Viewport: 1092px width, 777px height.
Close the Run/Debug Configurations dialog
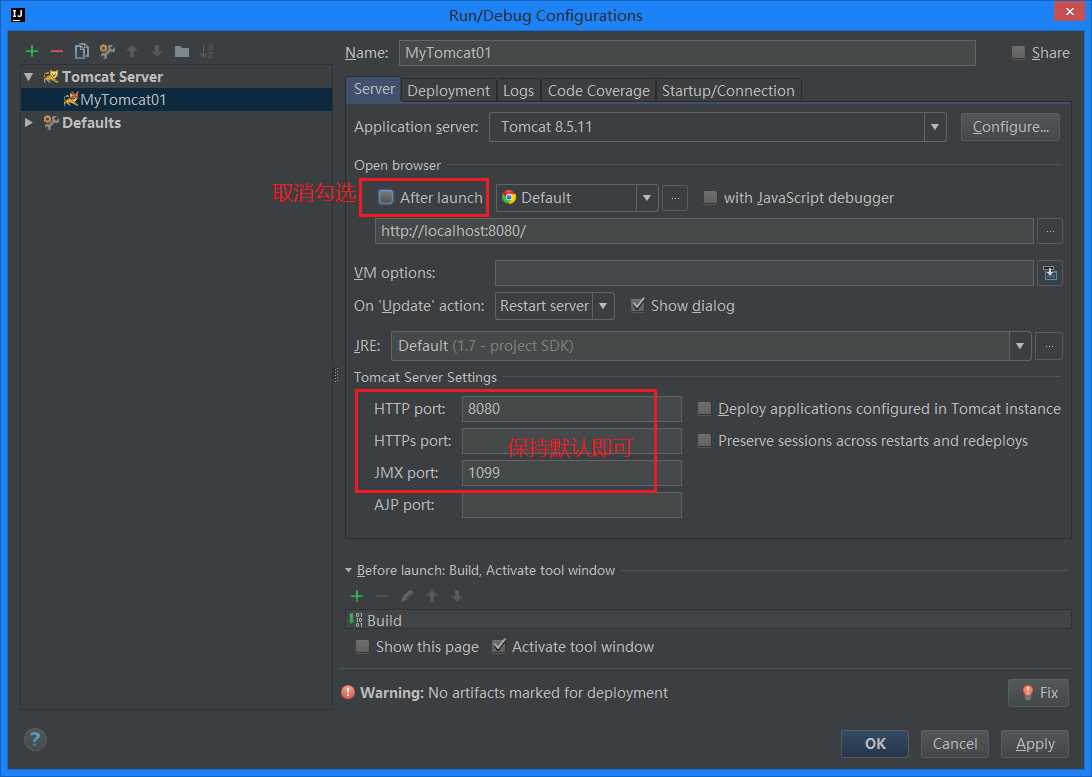[x=1070, y=11]
